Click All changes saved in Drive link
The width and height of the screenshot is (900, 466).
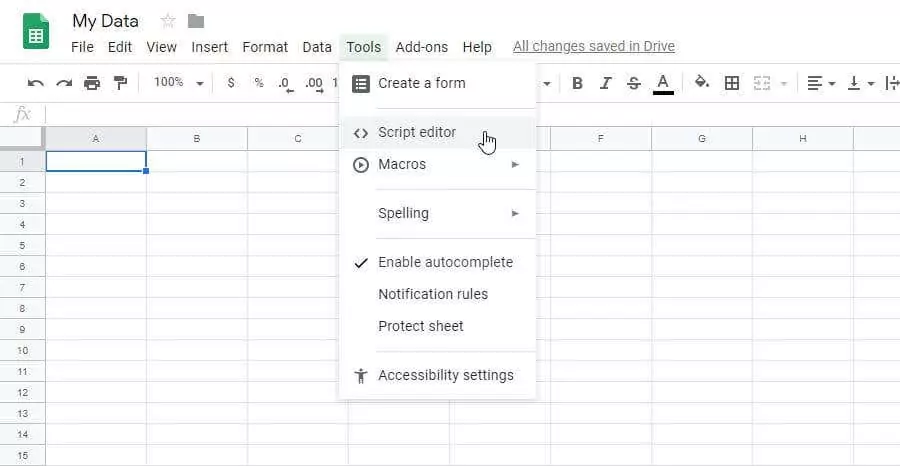(x=594, y=46)
